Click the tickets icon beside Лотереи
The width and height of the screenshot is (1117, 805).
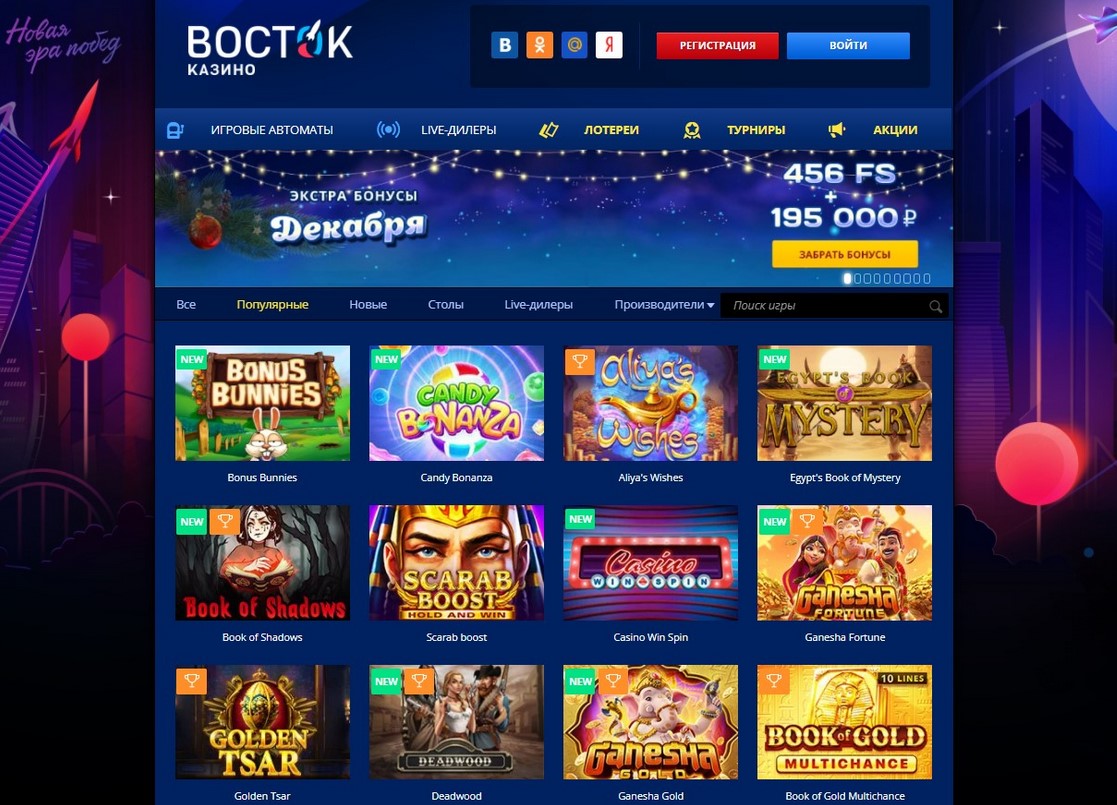coord(549,130)
